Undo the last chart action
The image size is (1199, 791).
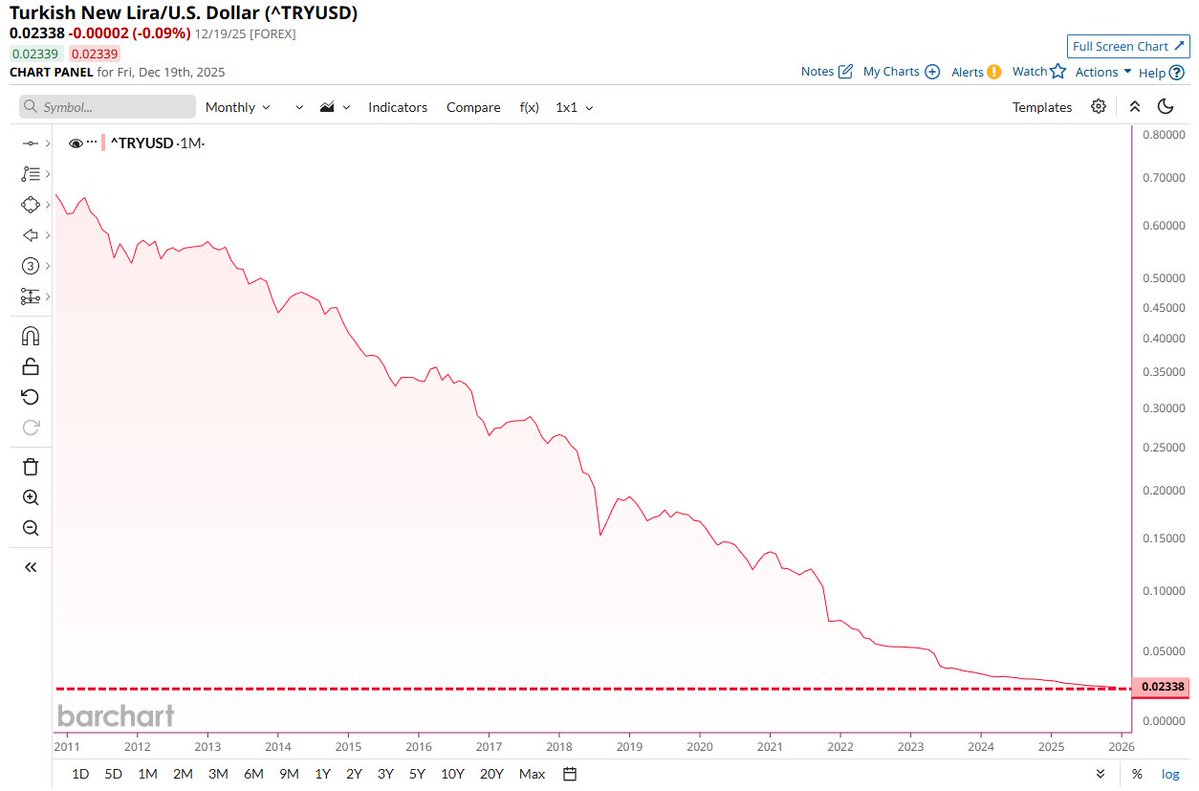tap(30, 397)
